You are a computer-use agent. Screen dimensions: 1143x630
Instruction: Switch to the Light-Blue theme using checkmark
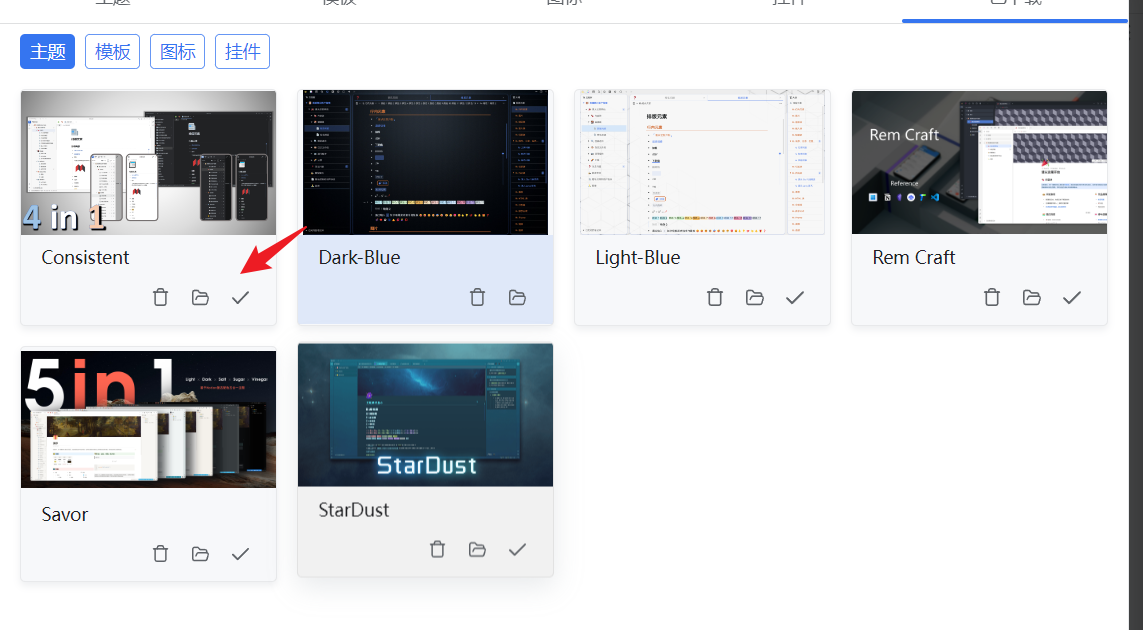point(795,298)
